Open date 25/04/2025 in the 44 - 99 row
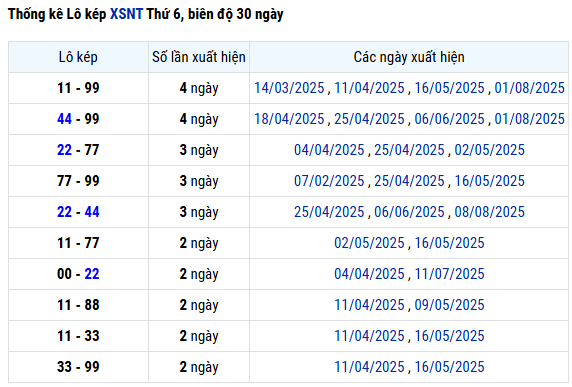Image resolution: width=572 pixels, height=387 pixels. coord(369,119)
